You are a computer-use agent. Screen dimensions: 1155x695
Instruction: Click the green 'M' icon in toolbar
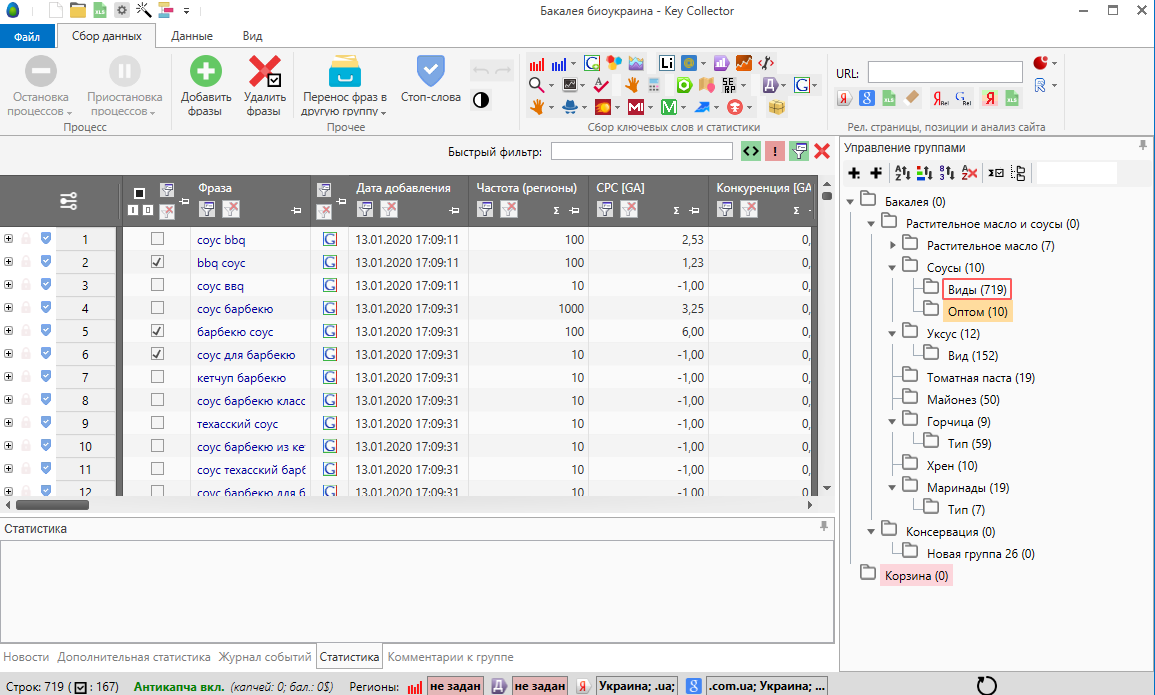(x=669, y=107)
